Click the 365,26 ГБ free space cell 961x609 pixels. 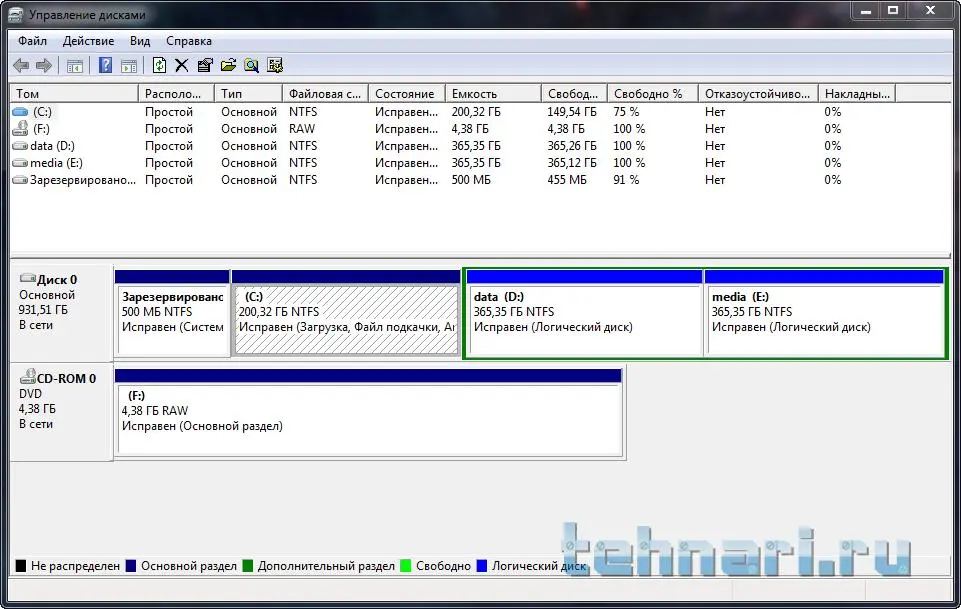pyautogui.click(x=572, y=146)
